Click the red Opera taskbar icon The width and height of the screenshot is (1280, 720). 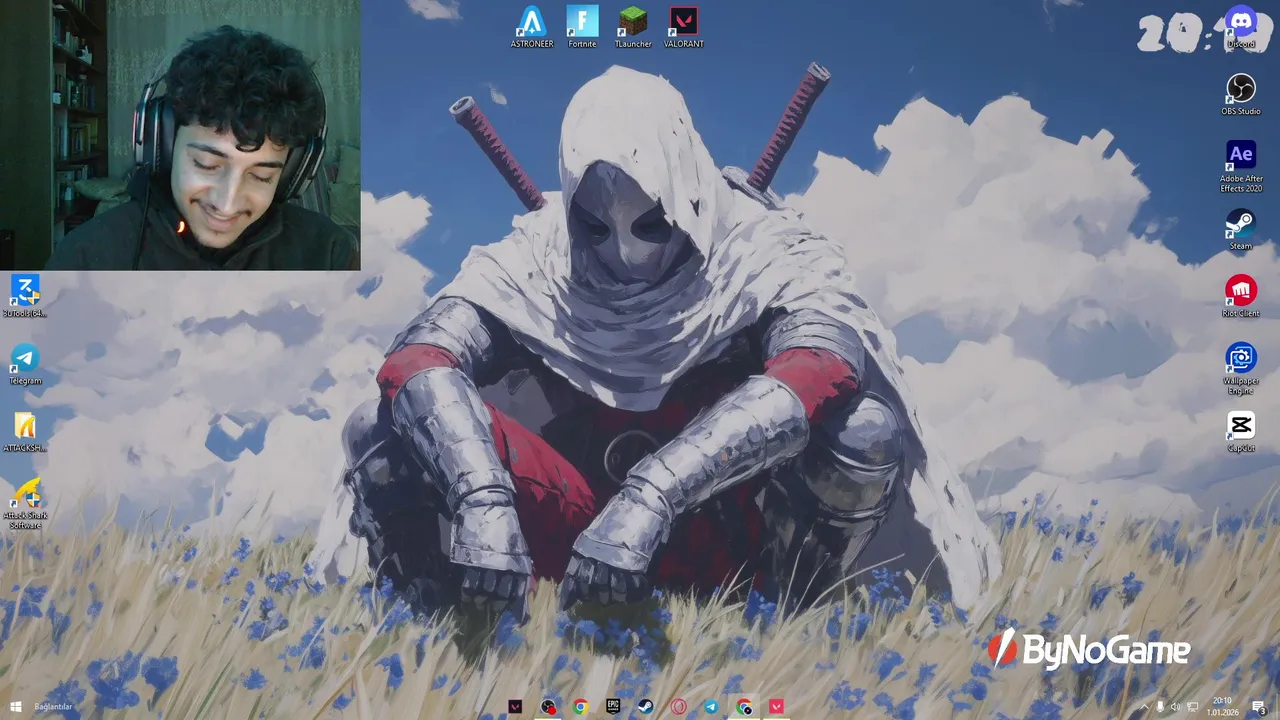pyautogui.click(x=678, y=707)
